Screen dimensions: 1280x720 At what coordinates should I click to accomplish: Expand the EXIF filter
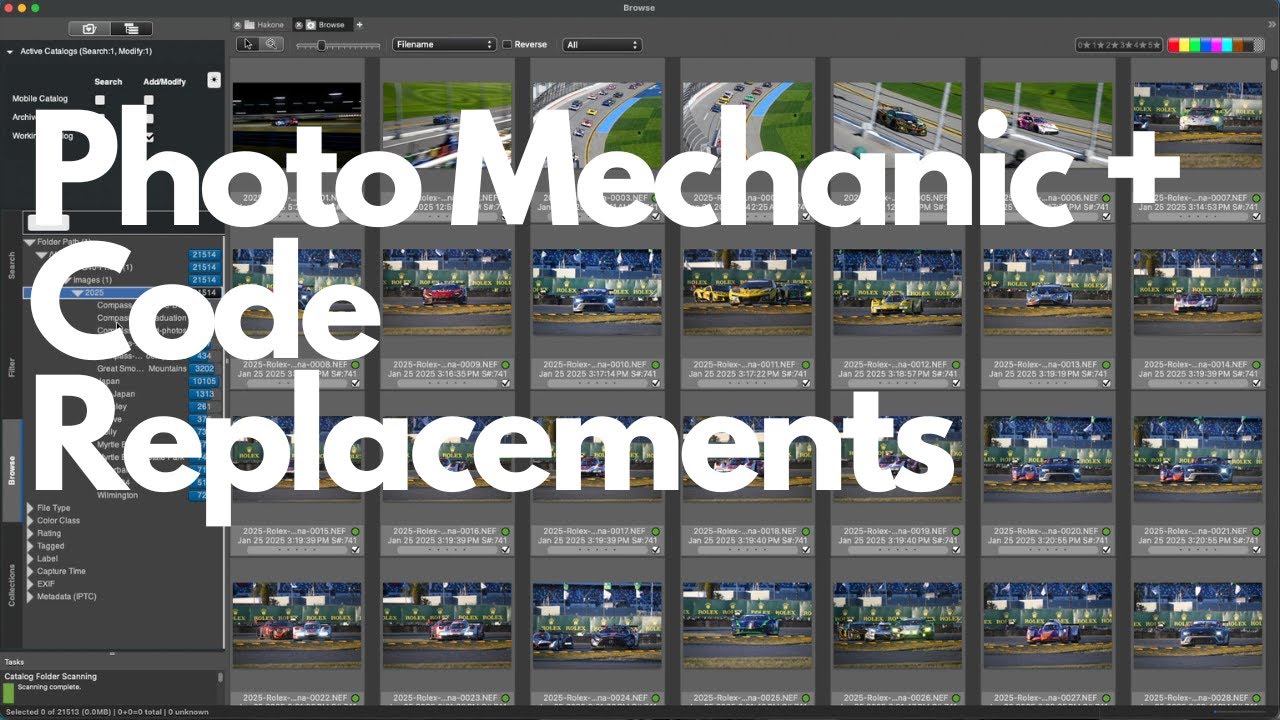pos(30,584)
